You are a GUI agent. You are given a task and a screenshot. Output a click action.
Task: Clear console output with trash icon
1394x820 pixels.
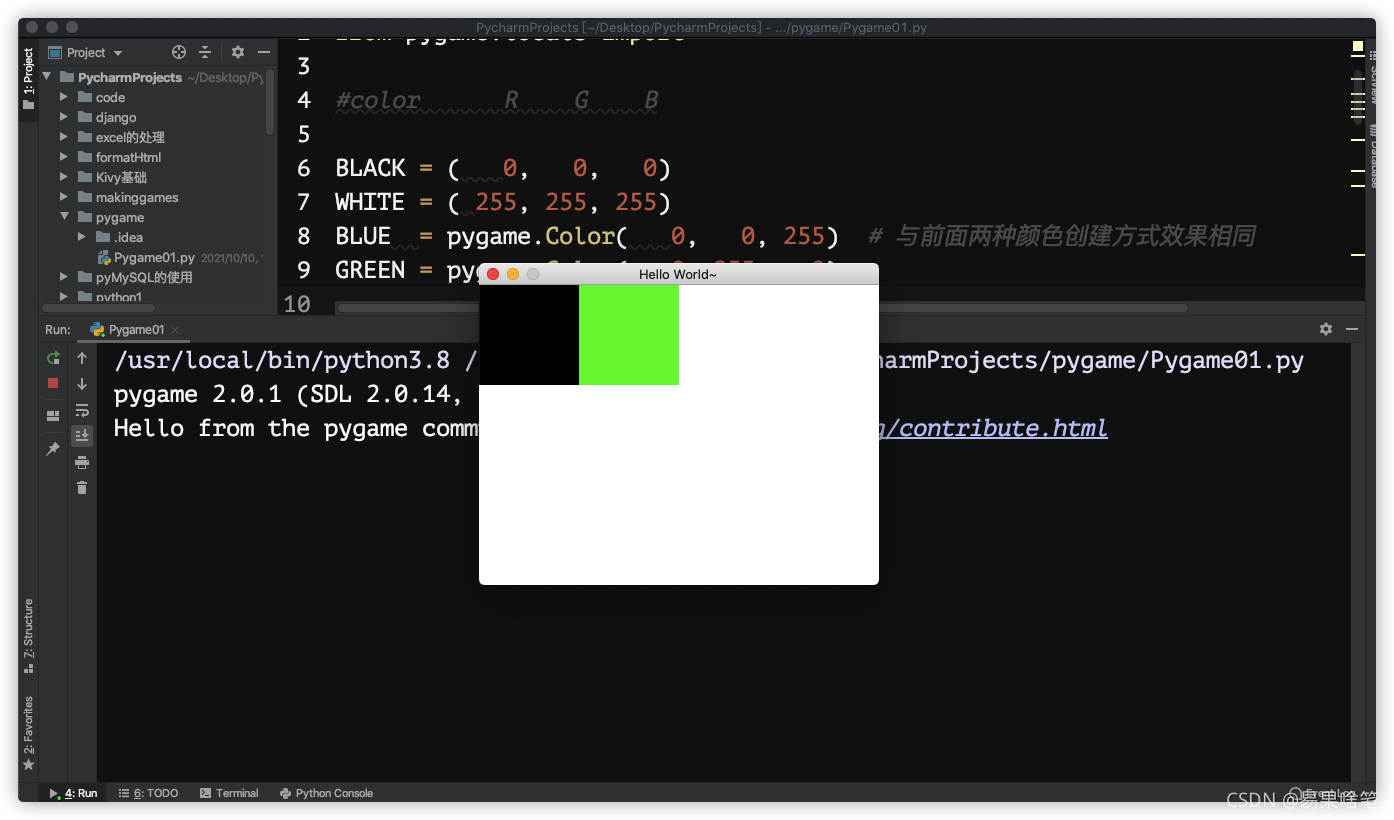[x=82, y=487]
